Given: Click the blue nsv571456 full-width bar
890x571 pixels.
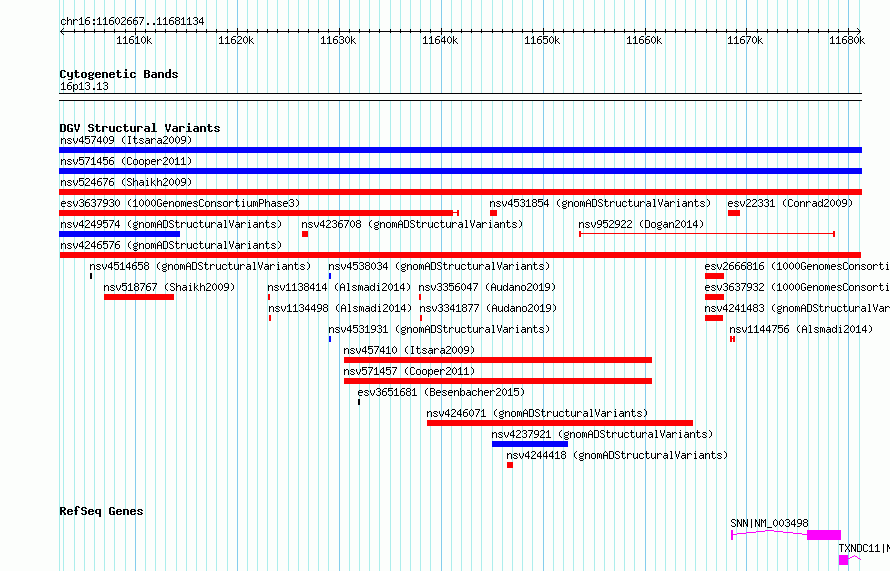Looking at the screenshot, I should click(460, 171).
